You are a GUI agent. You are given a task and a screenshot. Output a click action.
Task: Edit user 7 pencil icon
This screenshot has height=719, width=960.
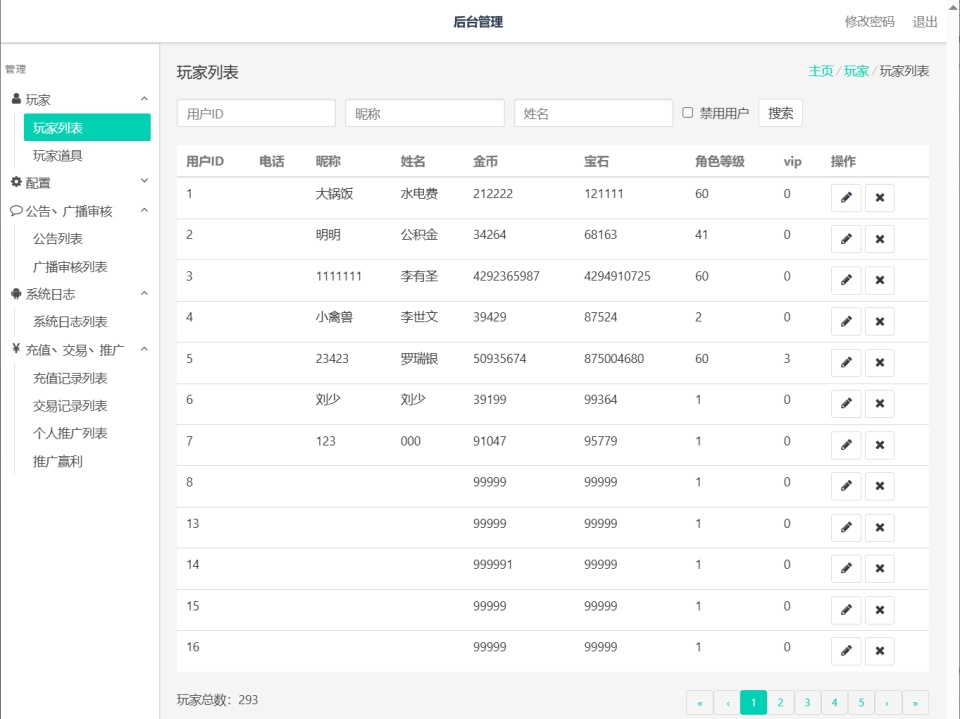tap(846, 445)
